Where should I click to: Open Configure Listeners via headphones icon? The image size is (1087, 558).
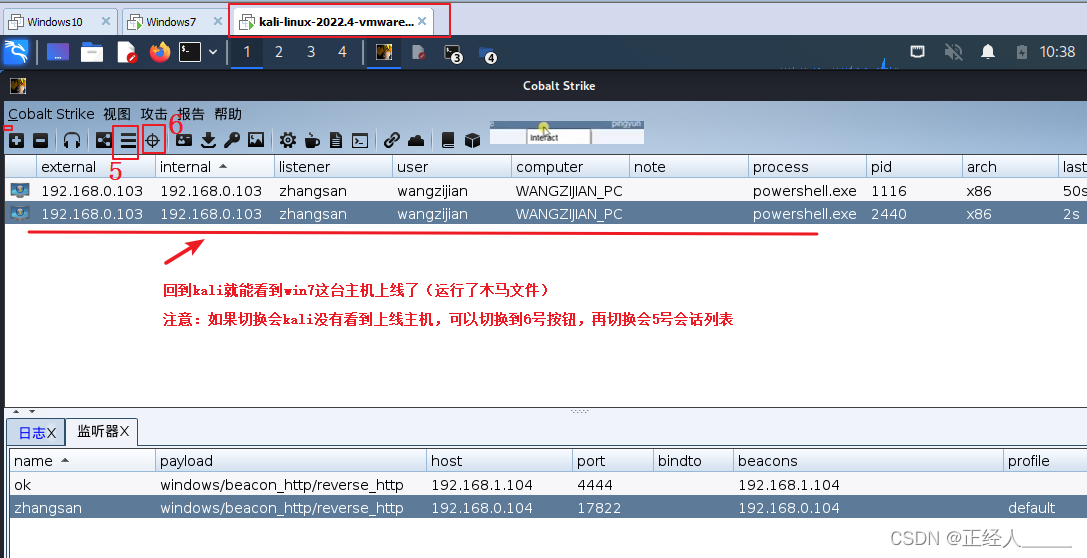pos(71,141)
